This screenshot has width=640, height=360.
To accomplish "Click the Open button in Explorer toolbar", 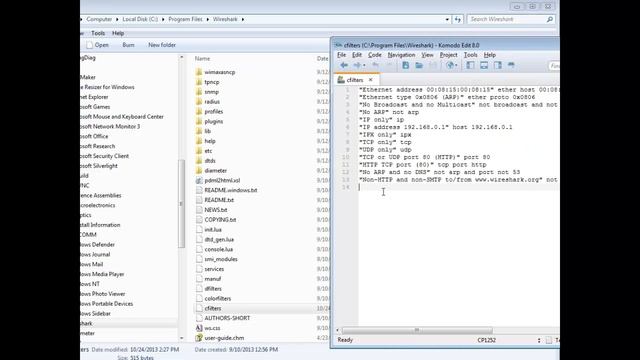I will (x=98, y=45).
